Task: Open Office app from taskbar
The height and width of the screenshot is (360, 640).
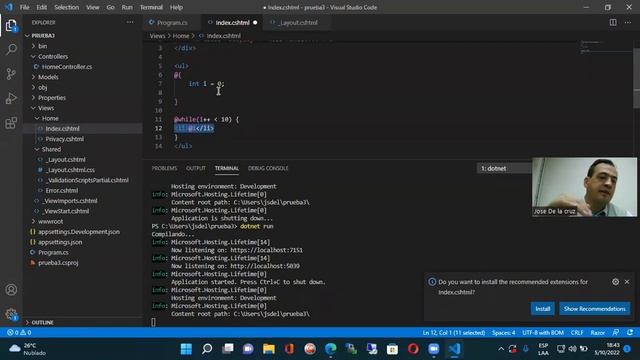Action: pos(289,349)
